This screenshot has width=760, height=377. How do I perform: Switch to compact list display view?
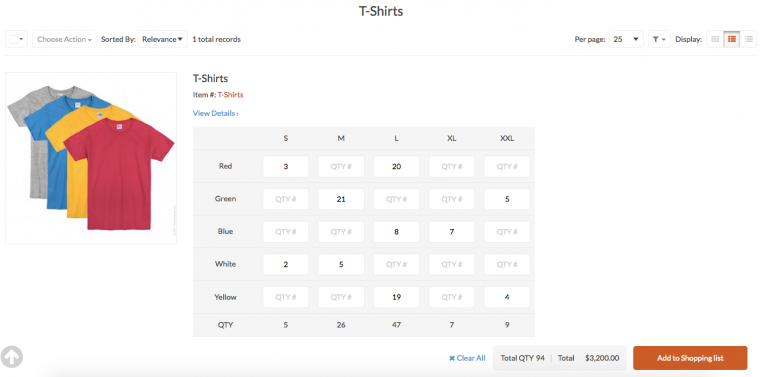pos(749,39)
